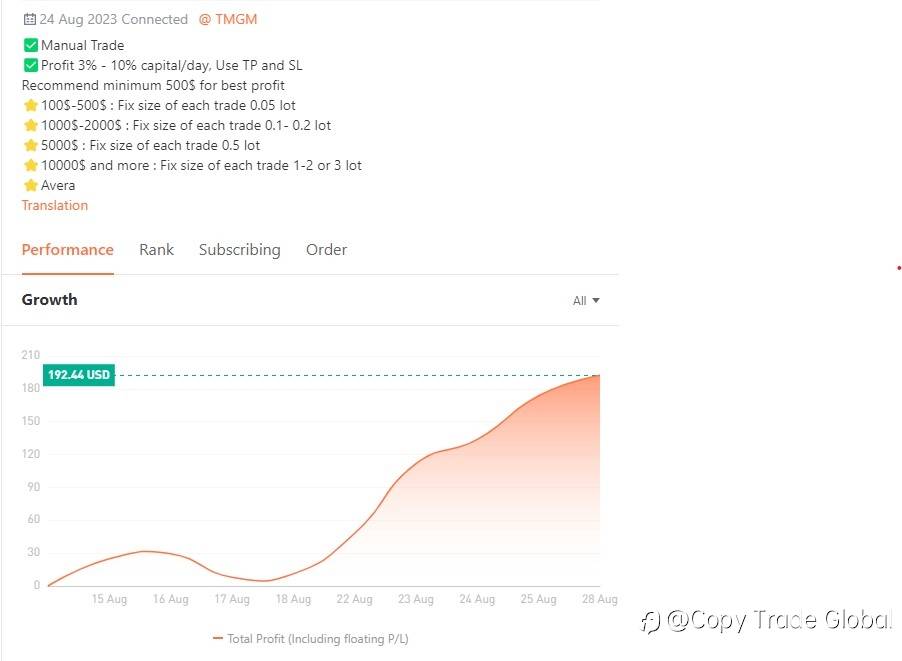Image resolution: width=902 pixels, height=661 pixels.
Task: Switch to the Performance tab
Action: tap(67, 250)
